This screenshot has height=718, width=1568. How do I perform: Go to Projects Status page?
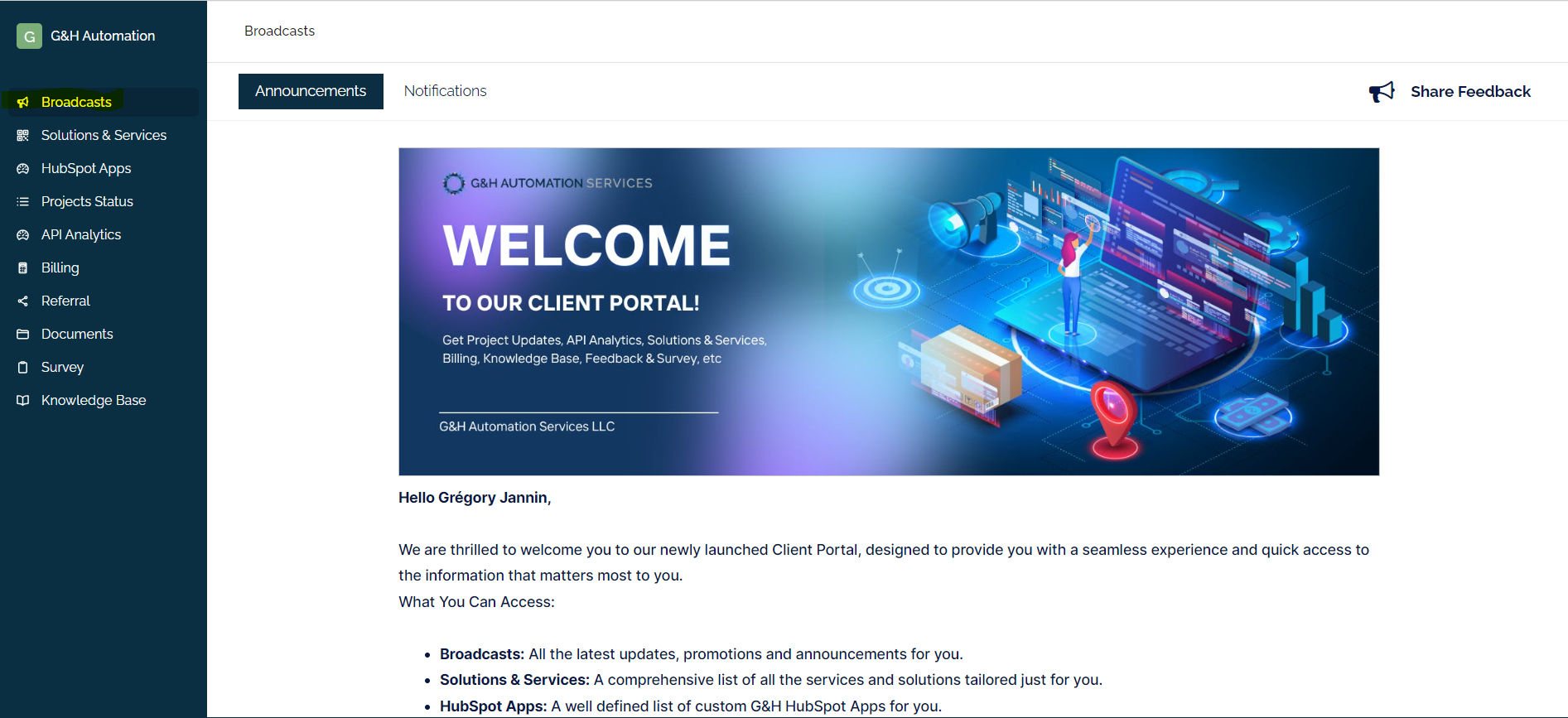(87, 201)
